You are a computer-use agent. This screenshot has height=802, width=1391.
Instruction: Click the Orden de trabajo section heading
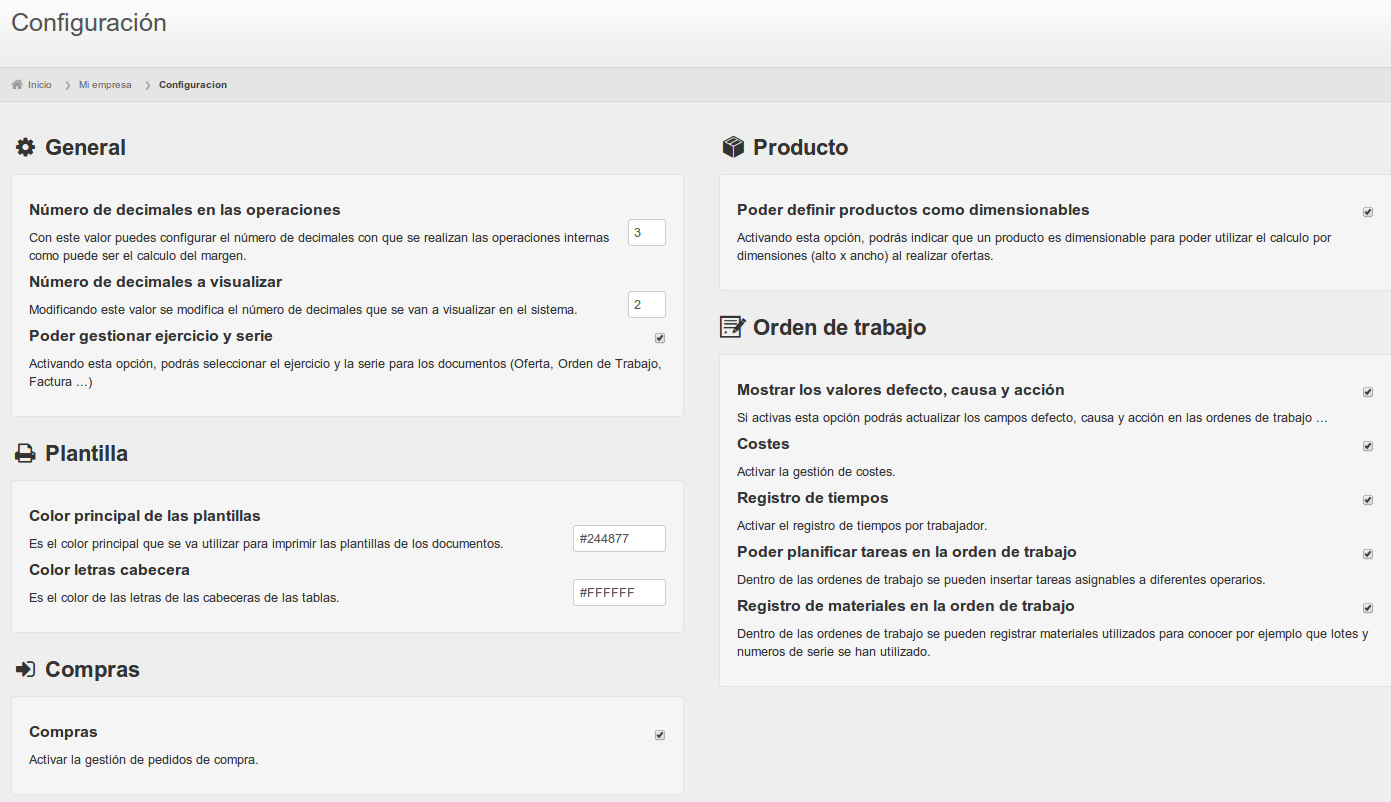pyautogui.click(x=840, y=327)
